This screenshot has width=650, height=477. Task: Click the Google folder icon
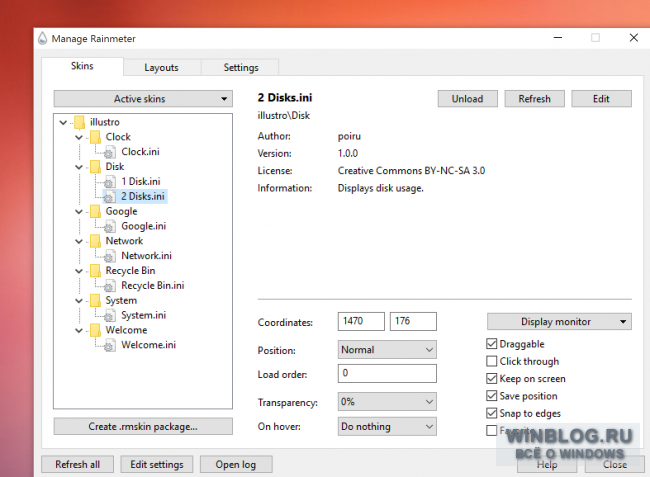tap(95, 211)
